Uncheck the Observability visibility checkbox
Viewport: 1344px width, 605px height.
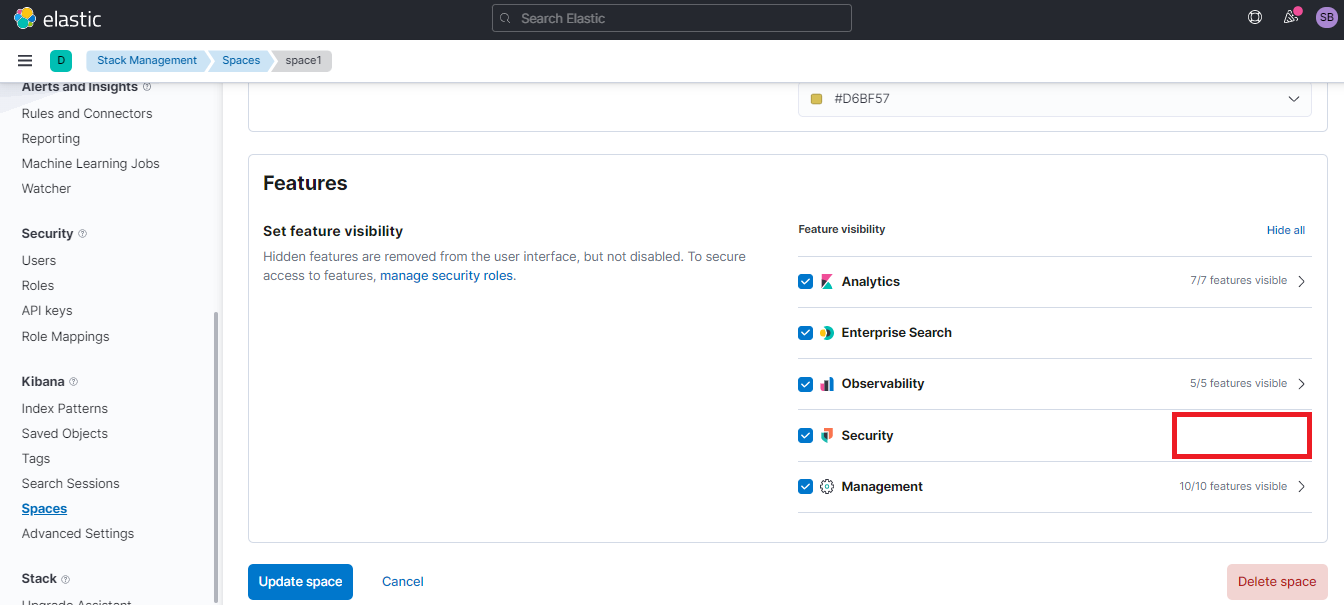(x=805, y=384)
